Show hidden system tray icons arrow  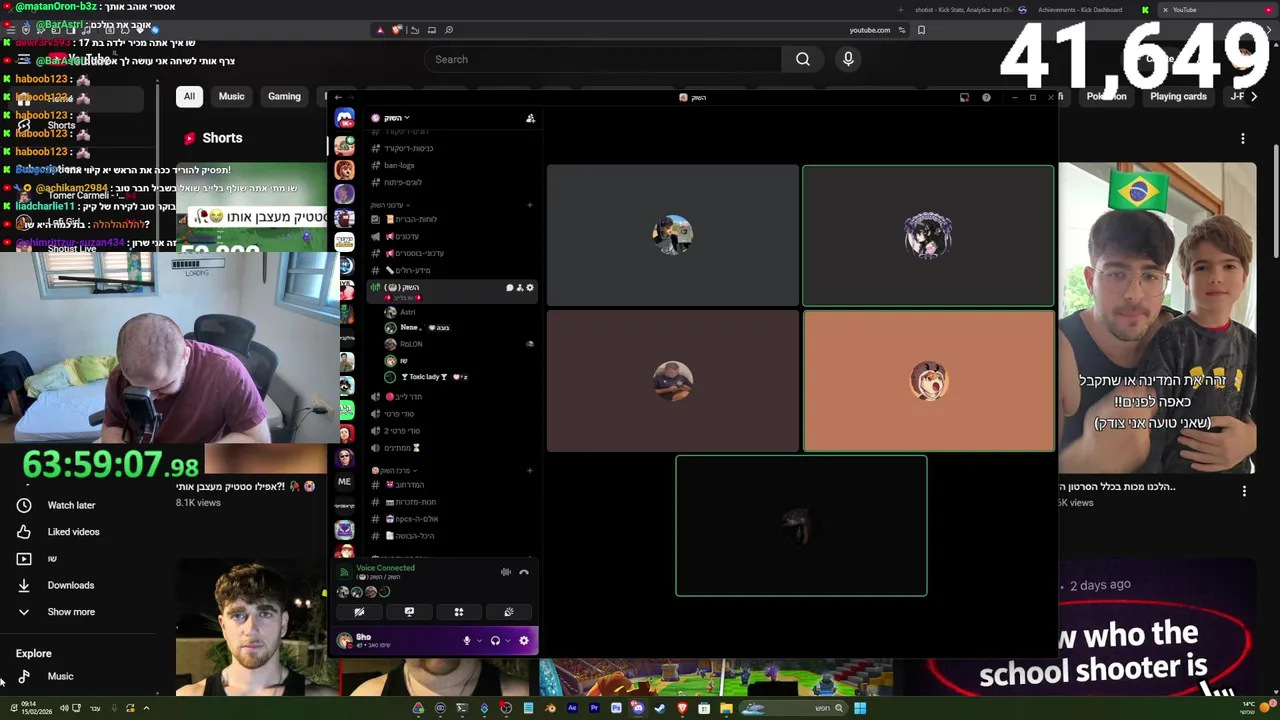click(146, 708)
